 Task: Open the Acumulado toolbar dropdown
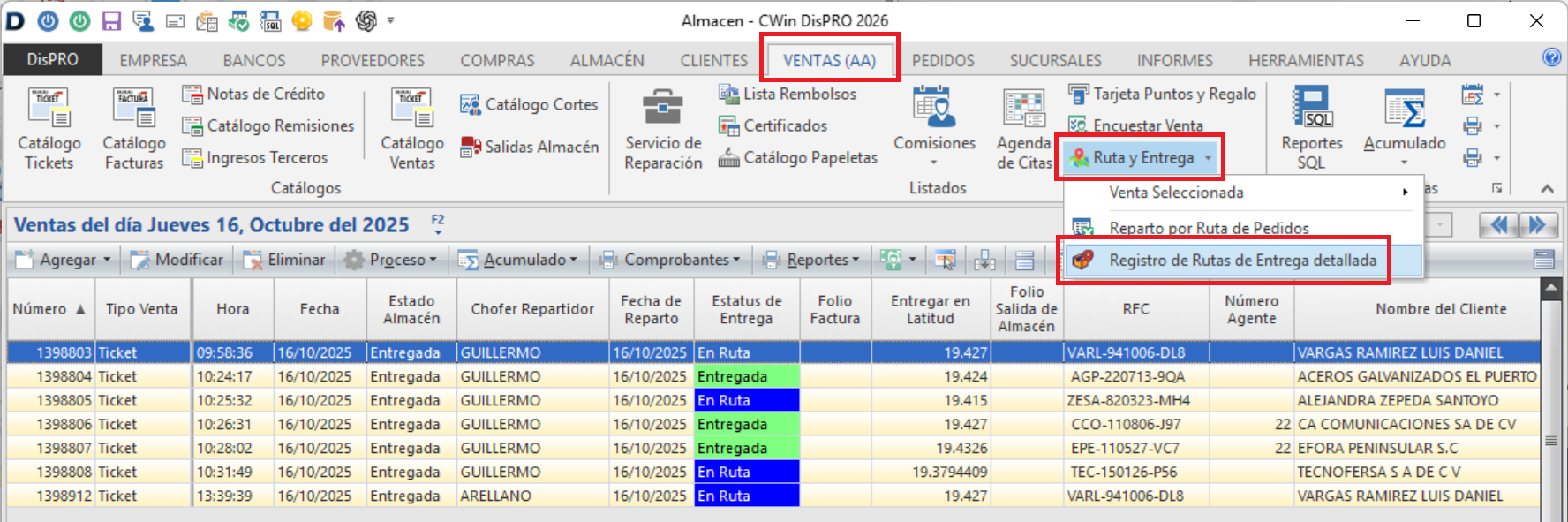tap(516, 260)
